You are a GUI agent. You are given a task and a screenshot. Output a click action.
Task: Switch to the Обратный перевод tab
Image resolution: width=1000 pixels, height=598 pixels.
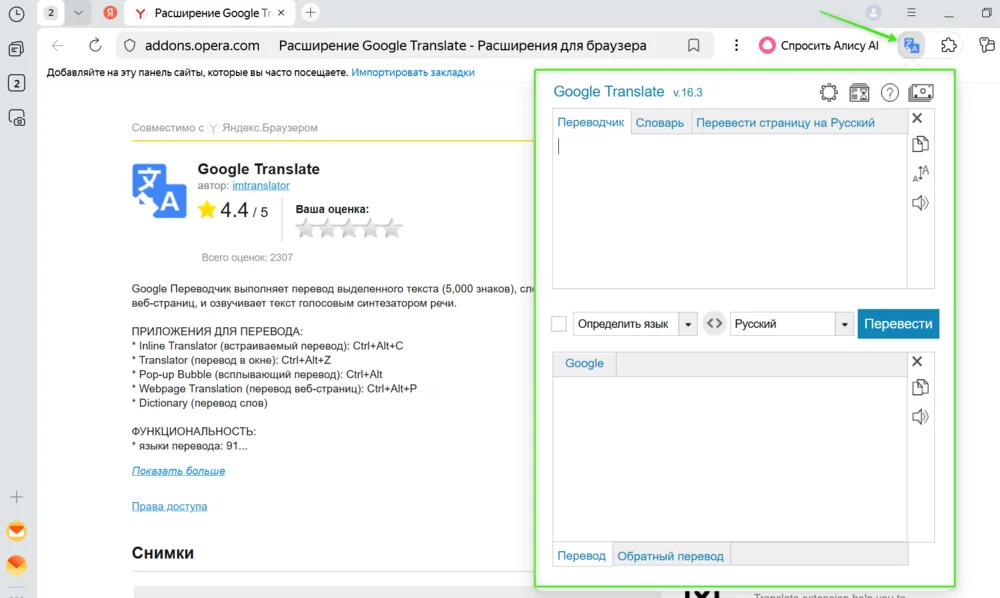[671, 556]
